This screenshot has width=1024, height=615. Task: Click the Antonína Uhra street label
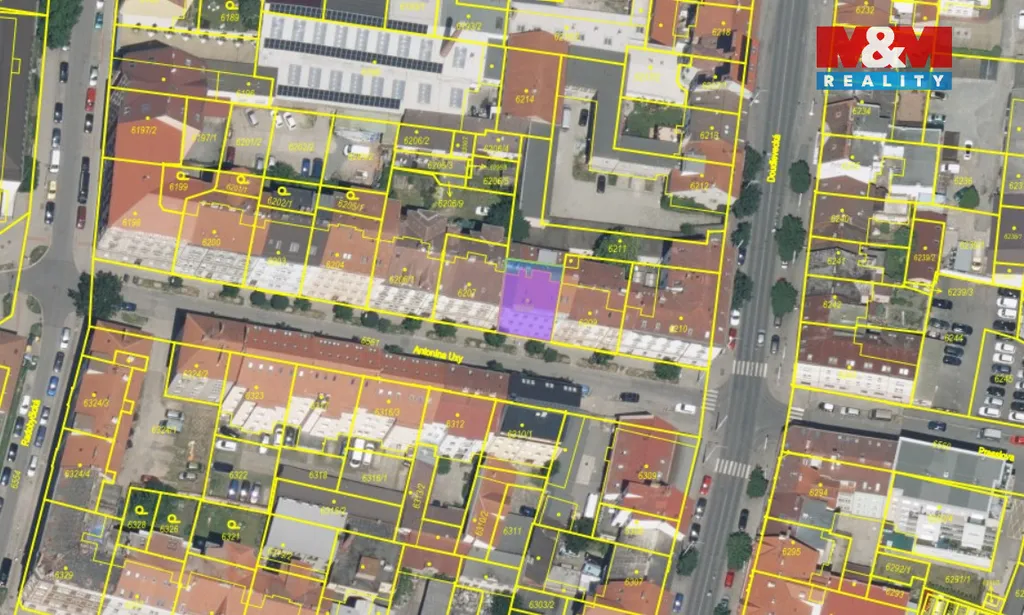[442, 354]
